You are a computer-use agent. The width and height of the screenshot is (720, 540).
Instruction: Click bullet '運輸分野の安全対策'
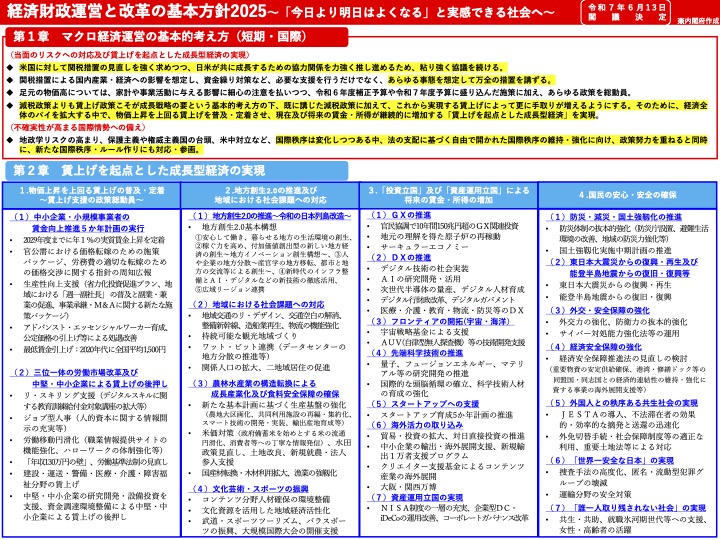tap(595, 495)
